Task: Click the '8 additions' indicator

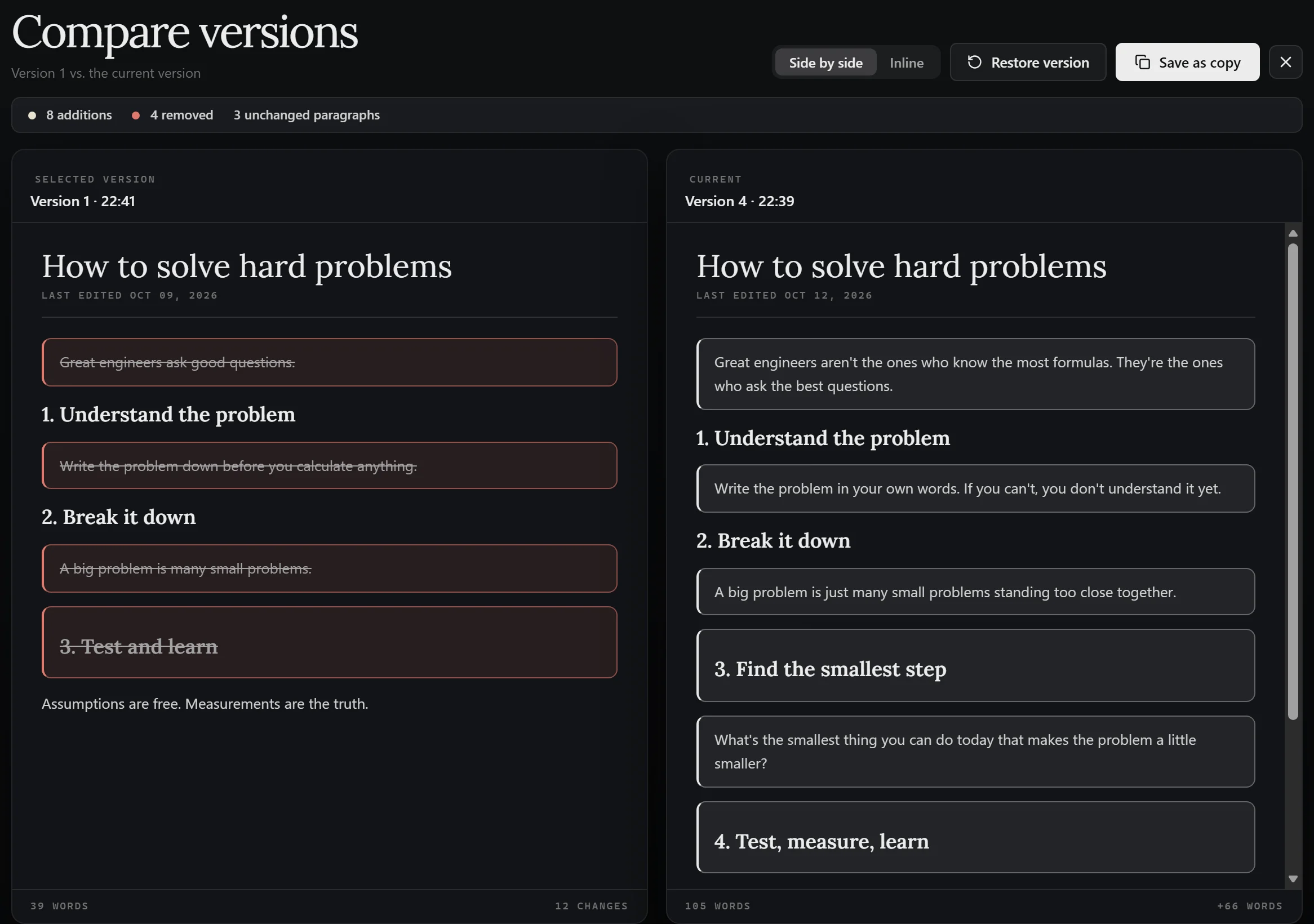Action: 70,115
